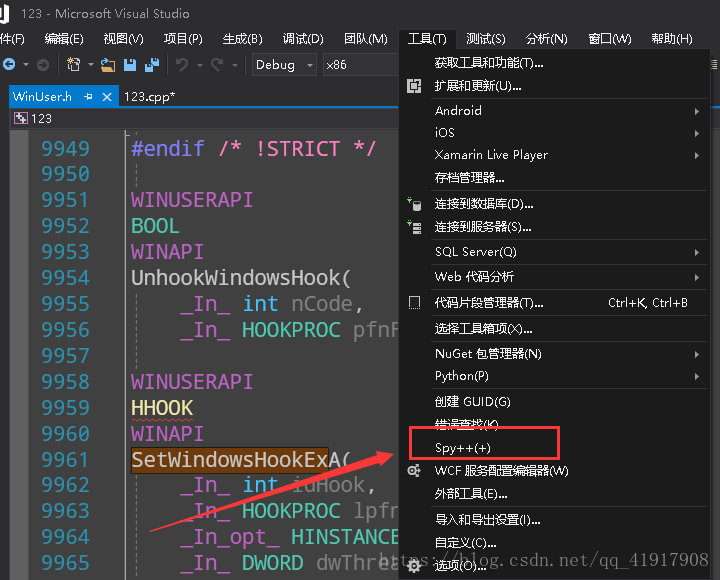Click the highlighted SetWindowsHookEx text
Viewport: 720px width, 580px height.
230,460
